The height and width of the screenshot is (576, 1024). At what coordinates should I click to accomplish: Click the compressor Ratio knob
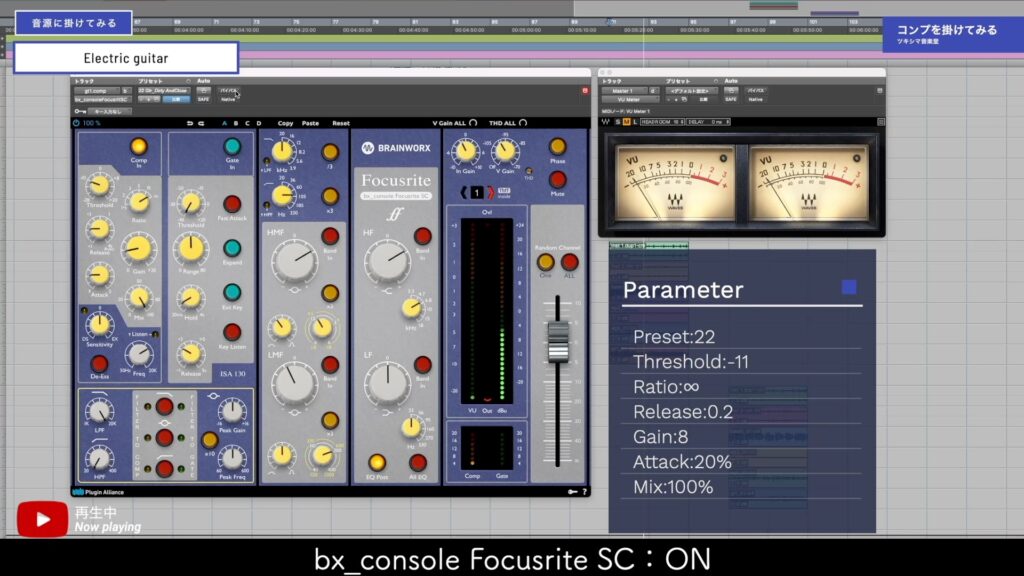pyautogui.click(x=138, y=202)
